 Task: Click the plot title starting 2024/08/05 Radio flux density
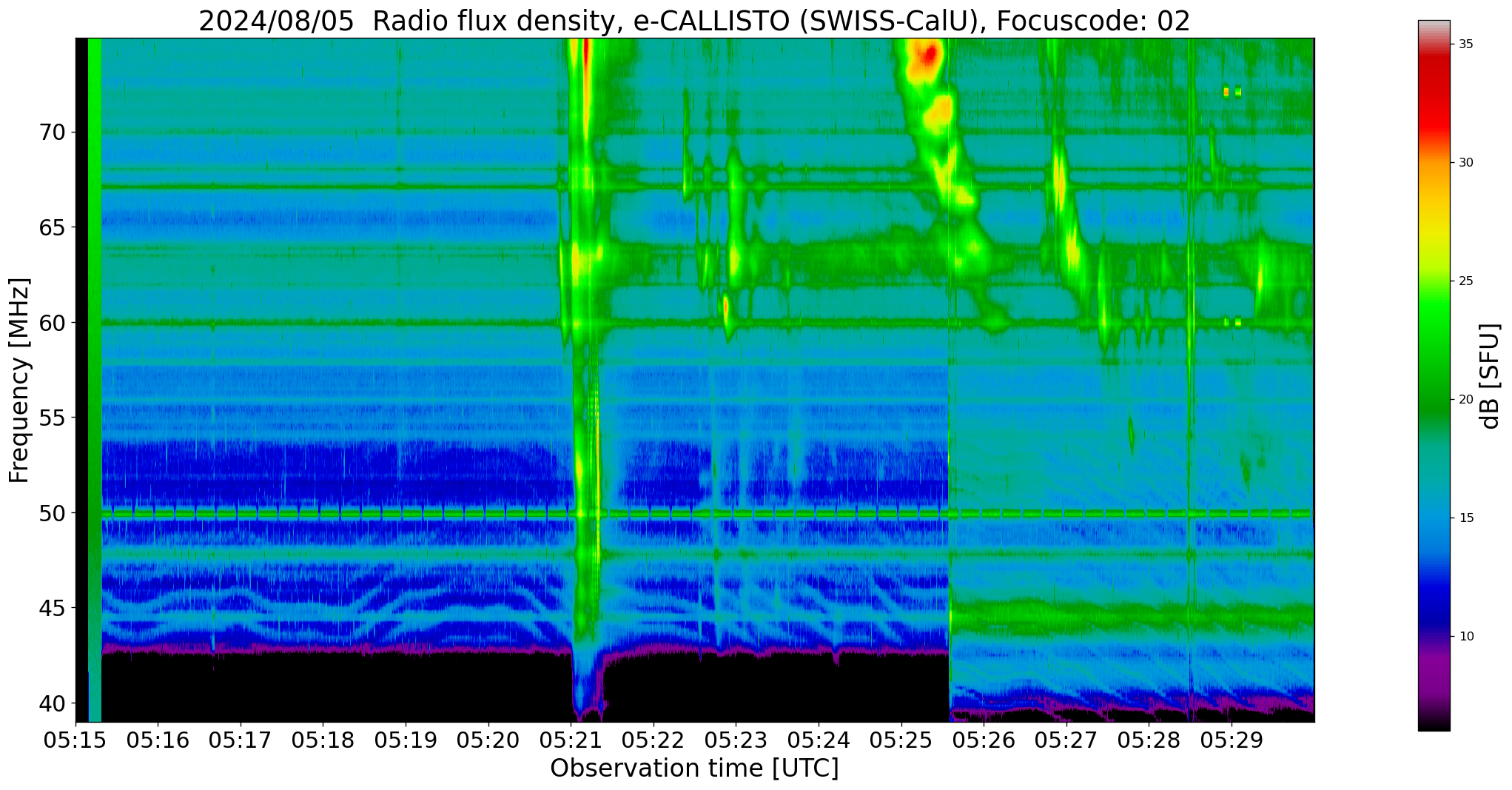click(694, 21)
